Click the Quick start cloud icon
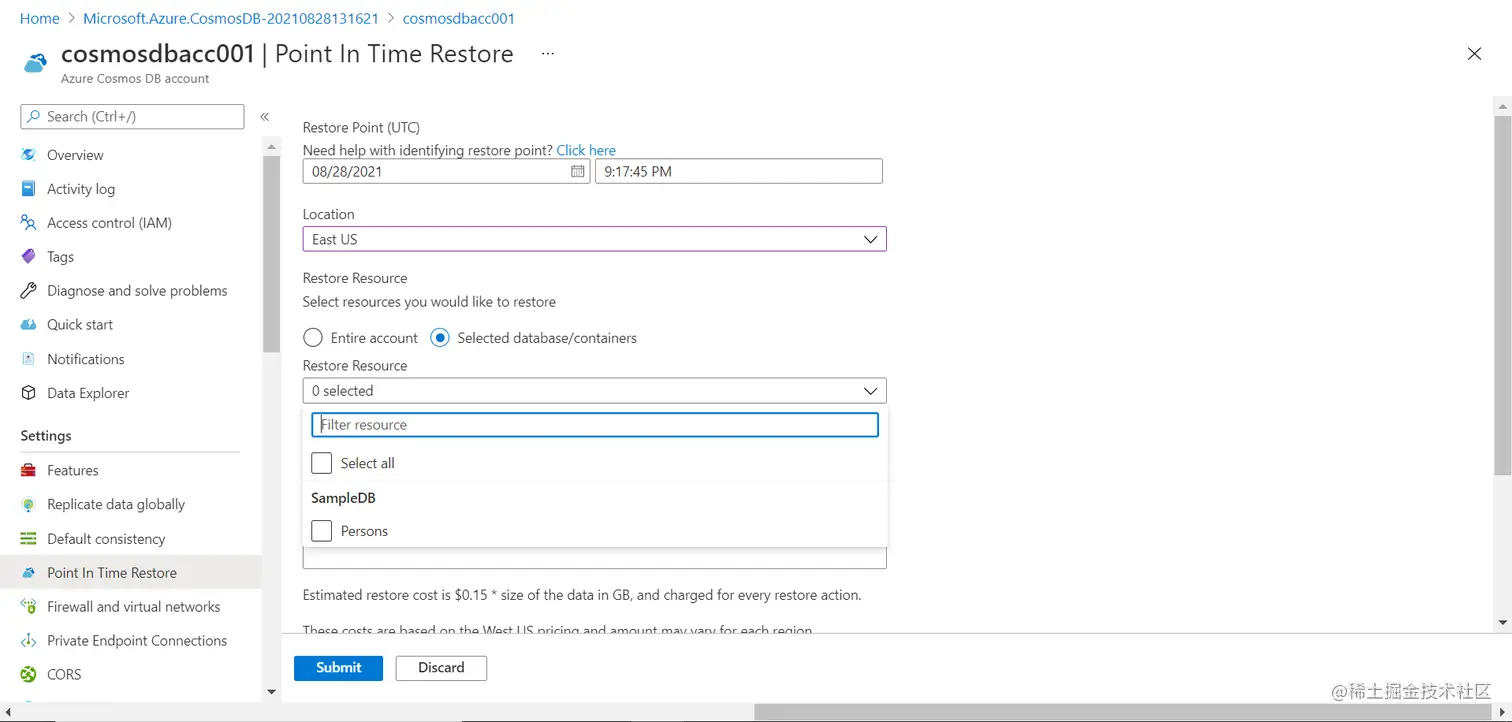This screenshot has width=1512, height=722. click(x=29, y=325)
